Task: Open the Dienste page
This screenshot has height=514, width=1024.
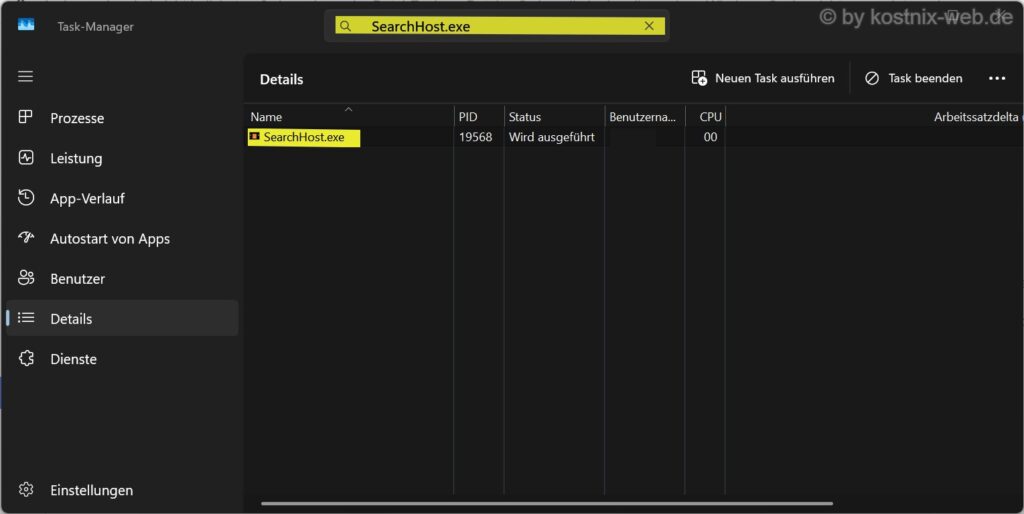Action: (x=122, y=359)
